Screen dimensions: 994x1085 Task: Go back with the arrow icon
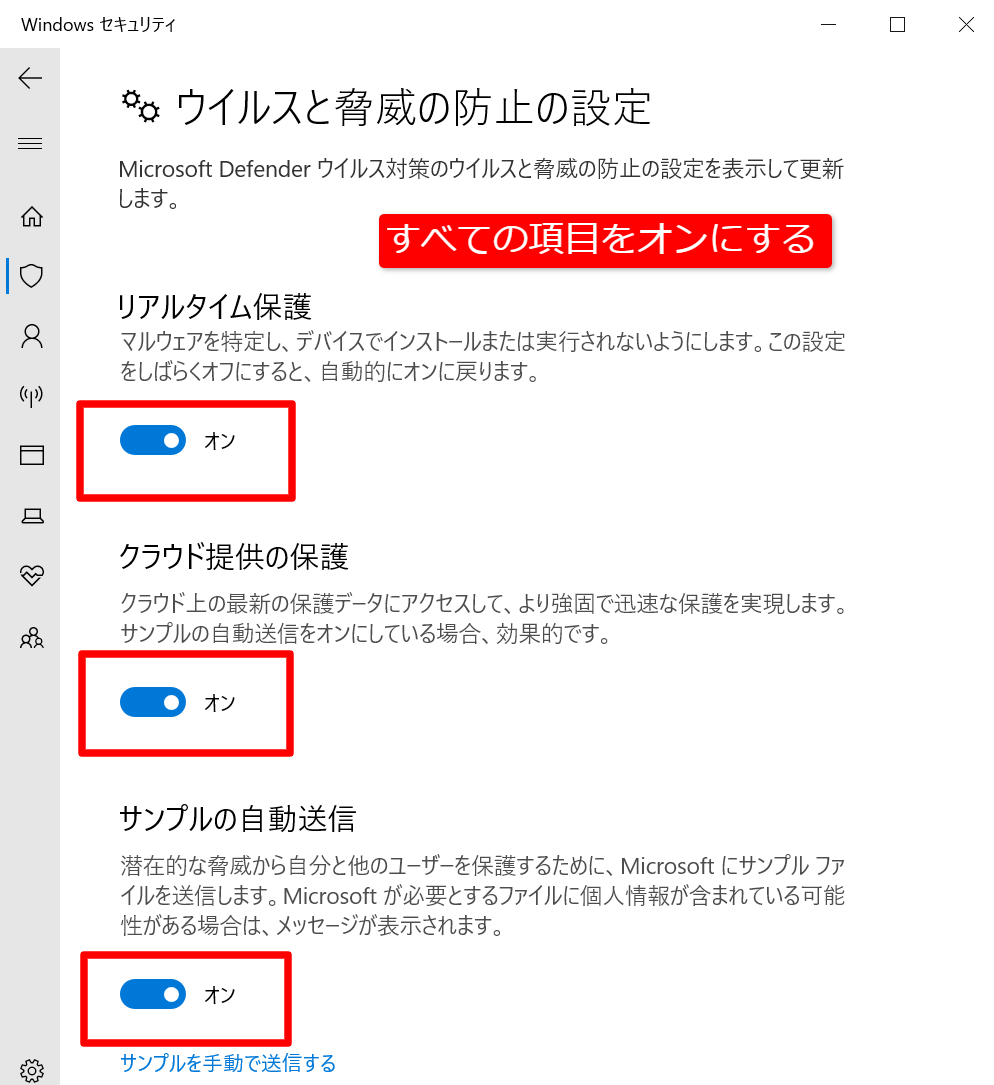[30, 78]
